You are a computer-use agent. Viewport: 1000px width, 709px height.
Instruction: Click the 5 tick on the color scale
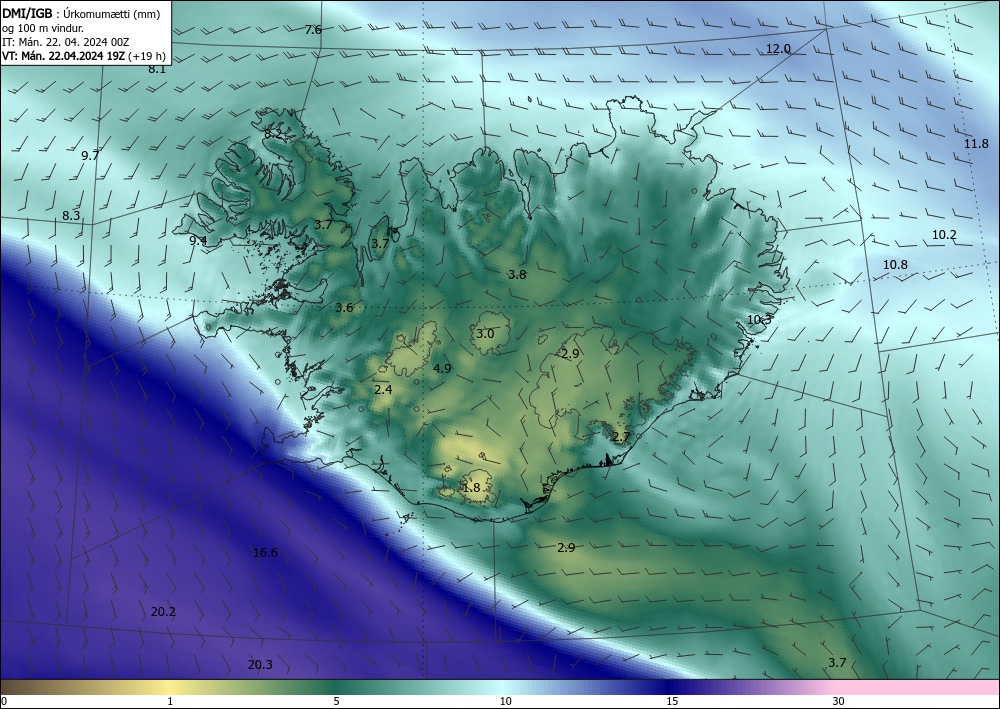click(336, 701)
